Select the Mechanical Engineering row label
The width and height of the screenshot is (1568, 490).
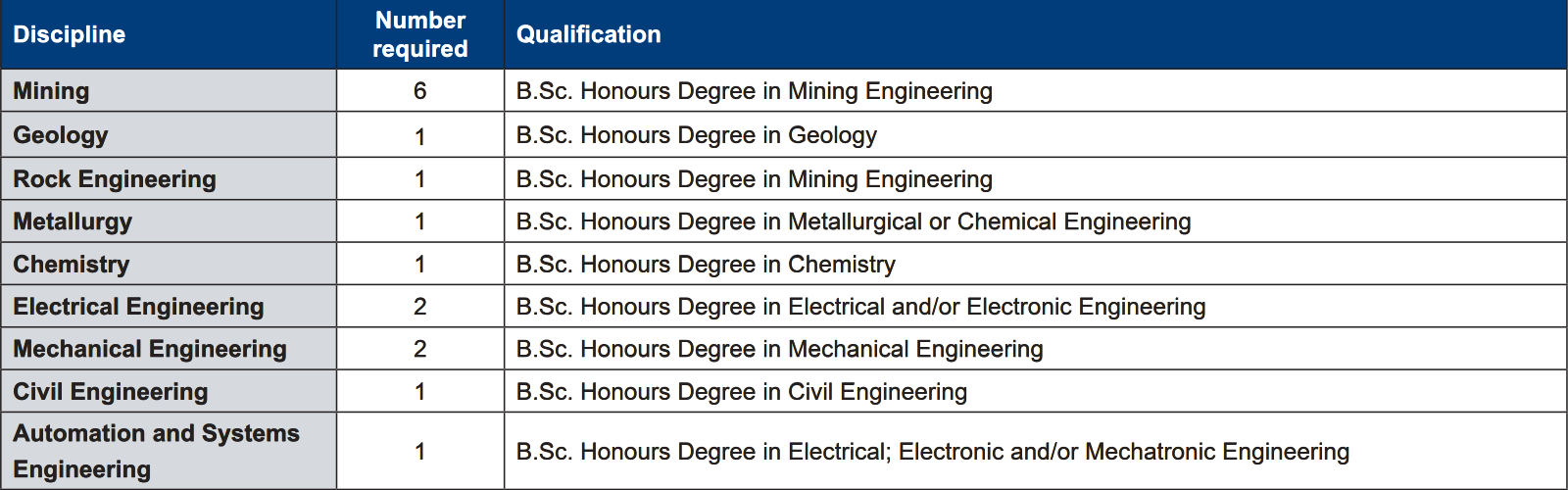(150, 349)
